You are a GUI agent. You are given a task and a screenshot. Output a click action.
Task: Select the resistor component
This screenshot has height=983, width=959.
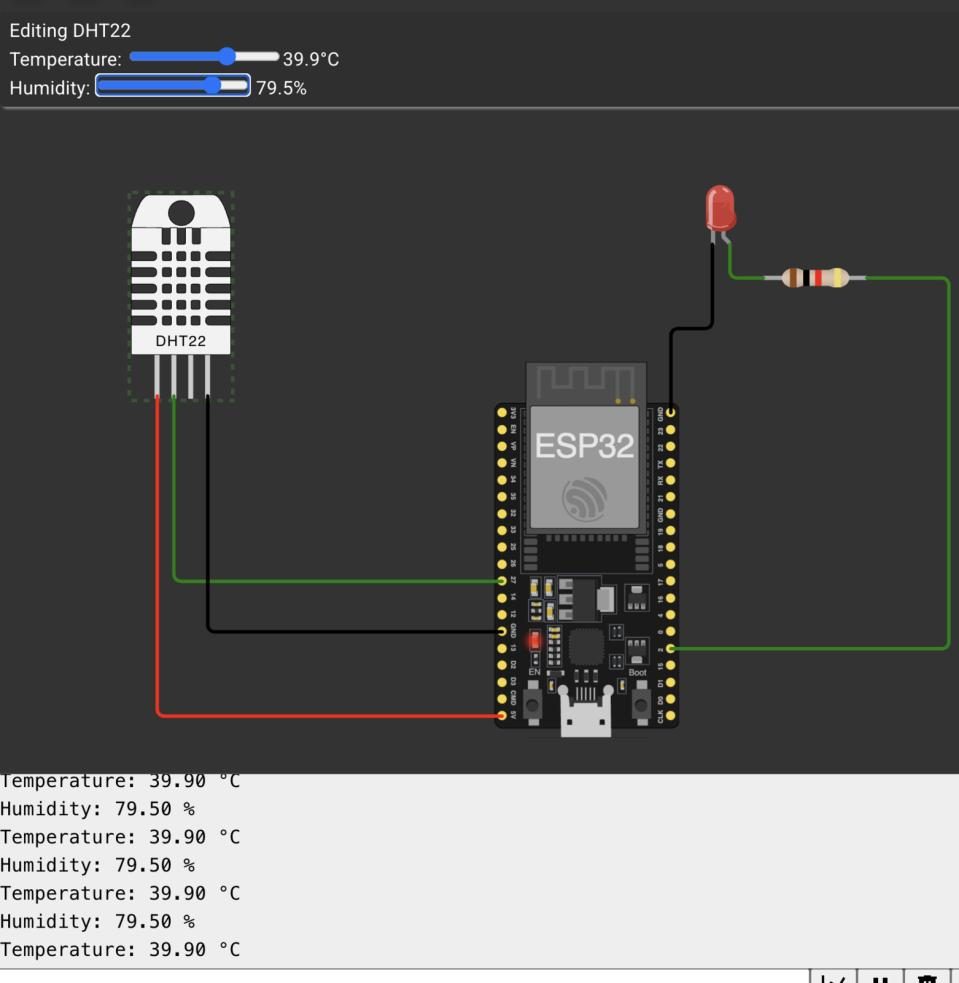click(x=815, y=278)
